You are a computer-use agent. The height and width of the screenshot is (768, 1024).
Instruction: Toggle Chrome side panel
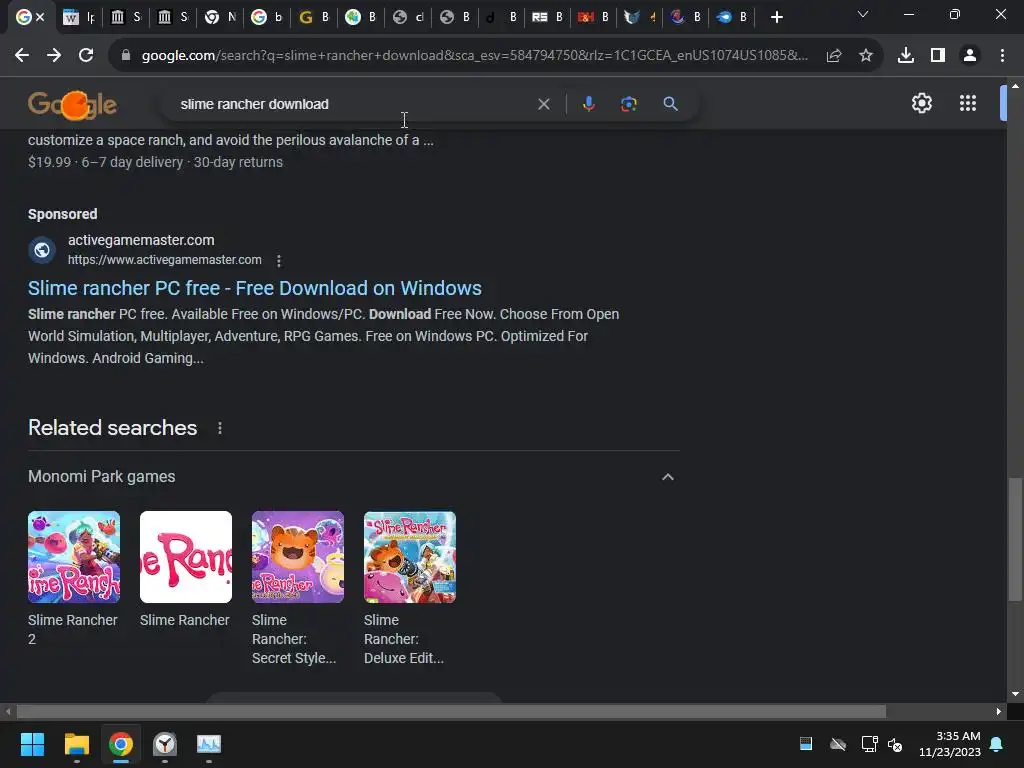pos(938,56)
